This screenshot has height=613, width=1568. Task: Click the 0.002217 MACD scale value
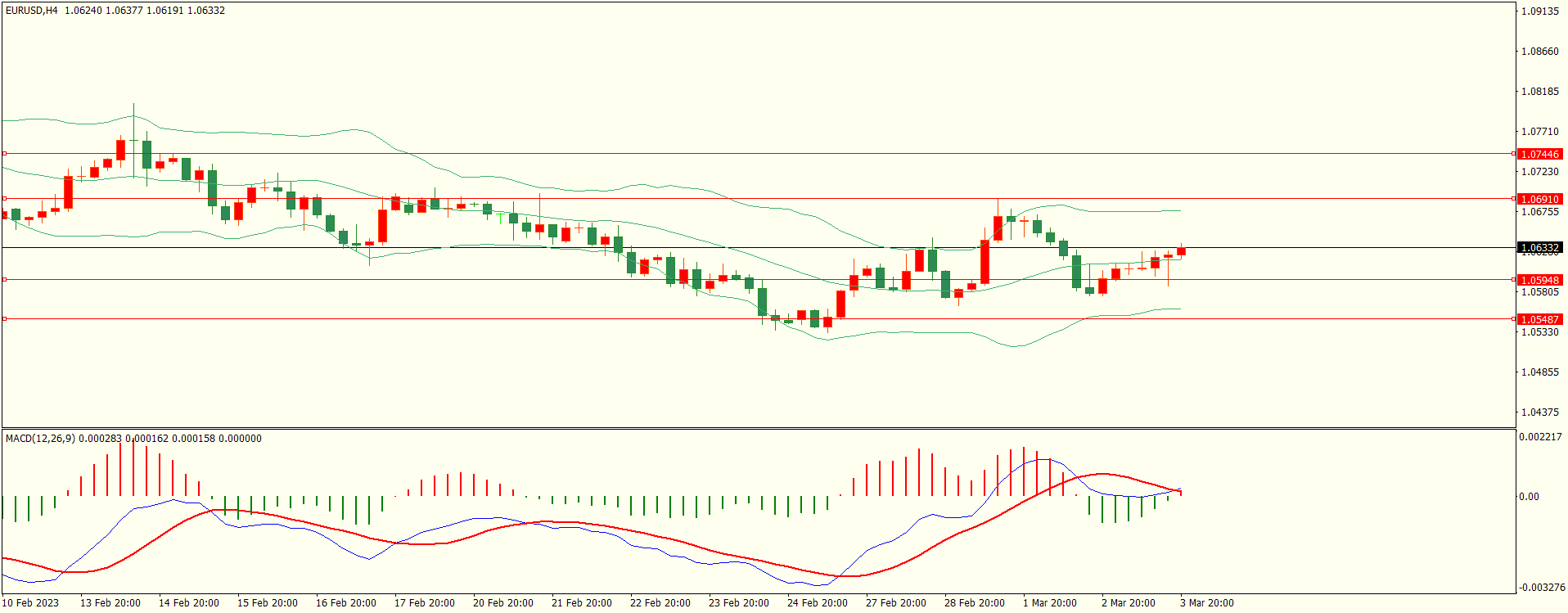1540,437
